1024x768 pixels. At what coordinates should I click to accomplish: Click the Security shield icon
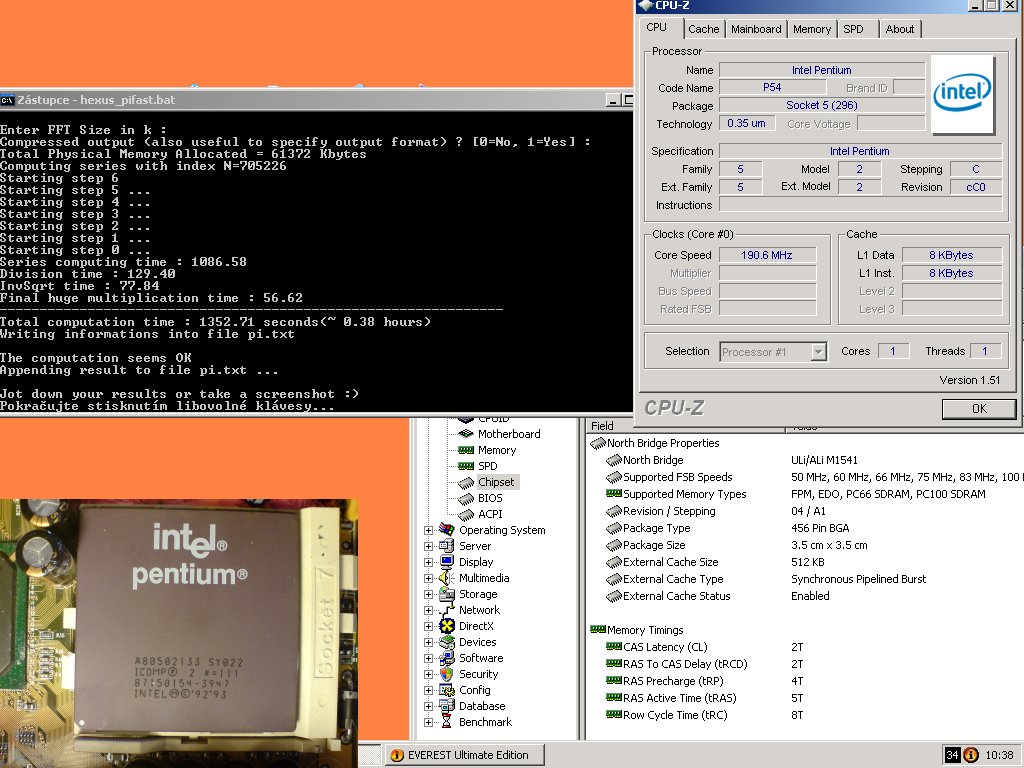click(447, 674)
